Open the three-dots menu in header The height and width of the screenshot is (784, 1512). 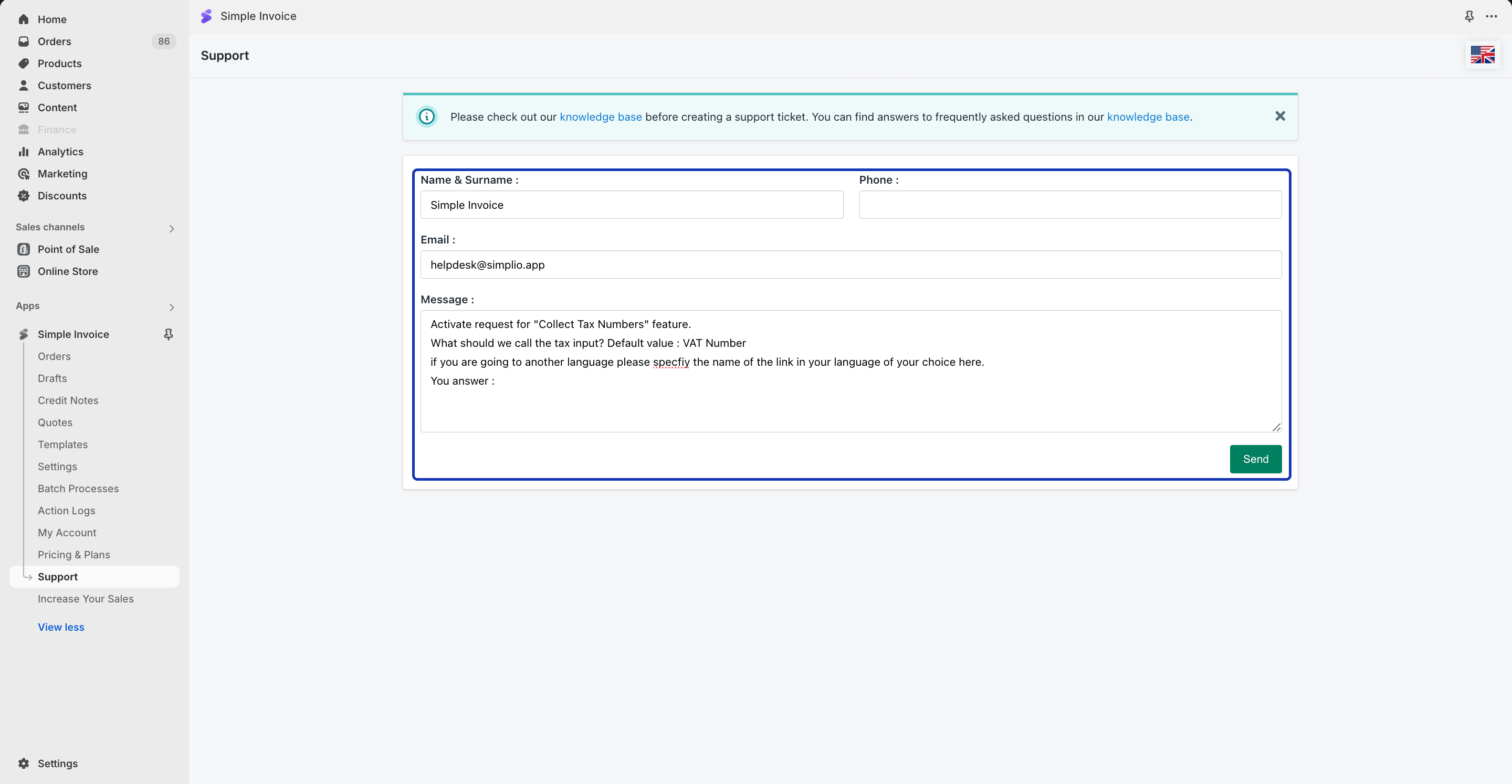[1492, 16]
